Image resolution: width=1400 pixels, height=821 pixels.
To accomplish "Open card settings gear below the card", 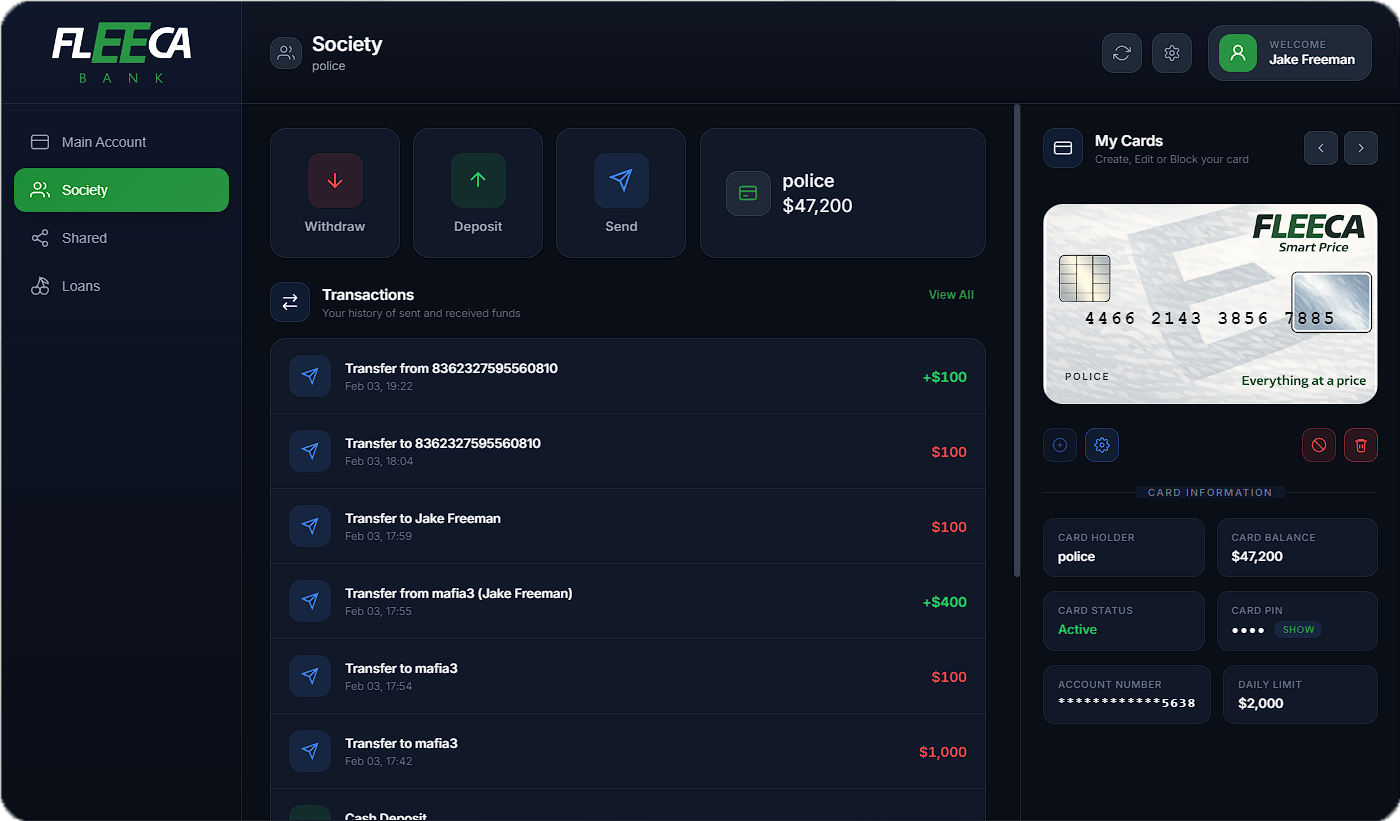I will pos(1102,445).
